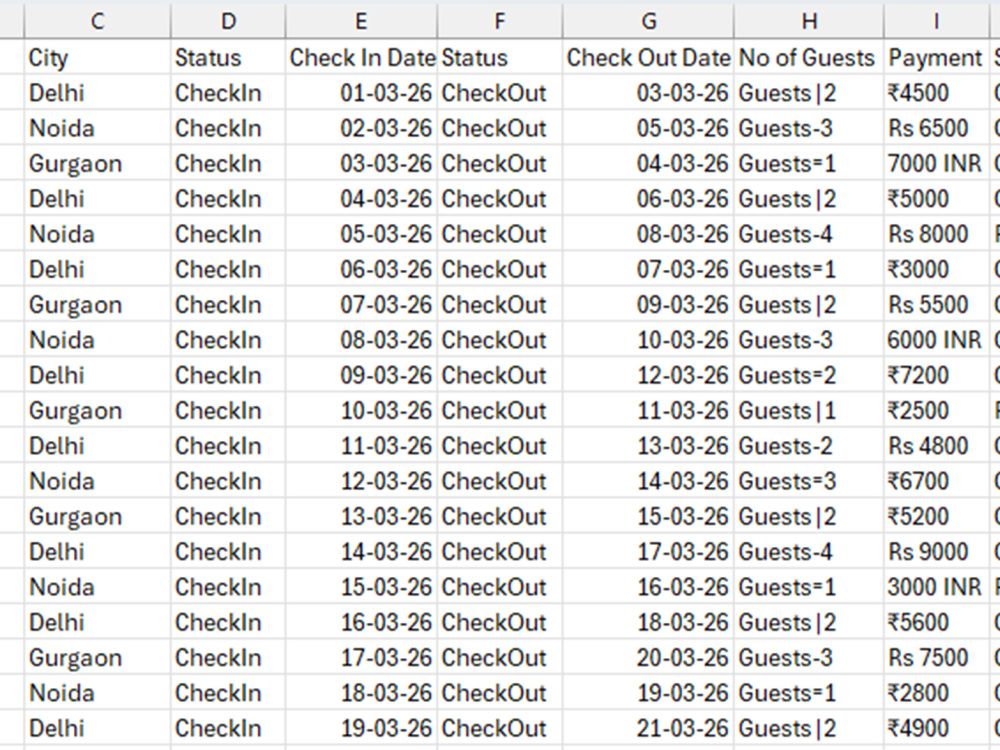Select column E header
The width and height of the screenshot is (1000, 750).
coord(361,21)
